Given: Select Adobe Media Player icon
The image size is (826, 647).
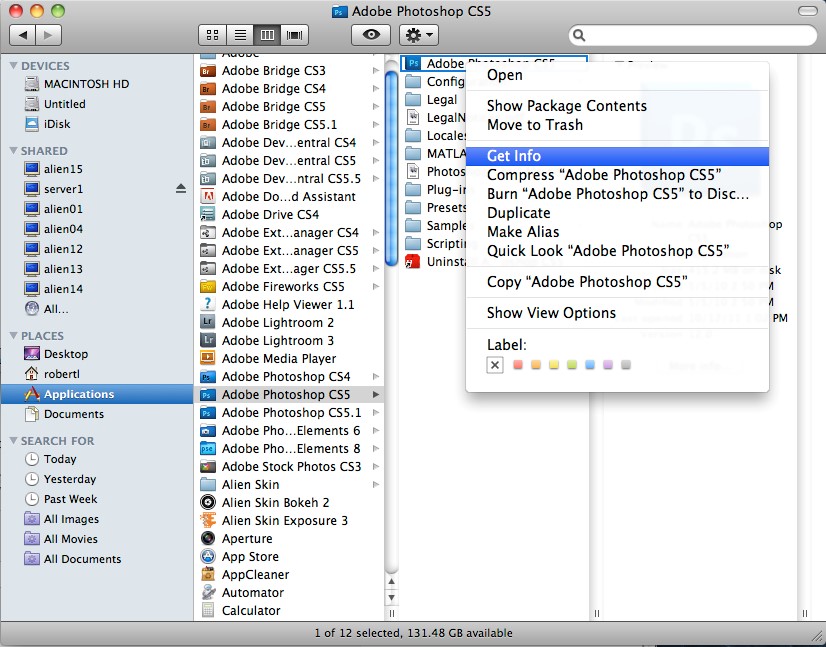Looking at the screenshot, I should click(208, 358).
